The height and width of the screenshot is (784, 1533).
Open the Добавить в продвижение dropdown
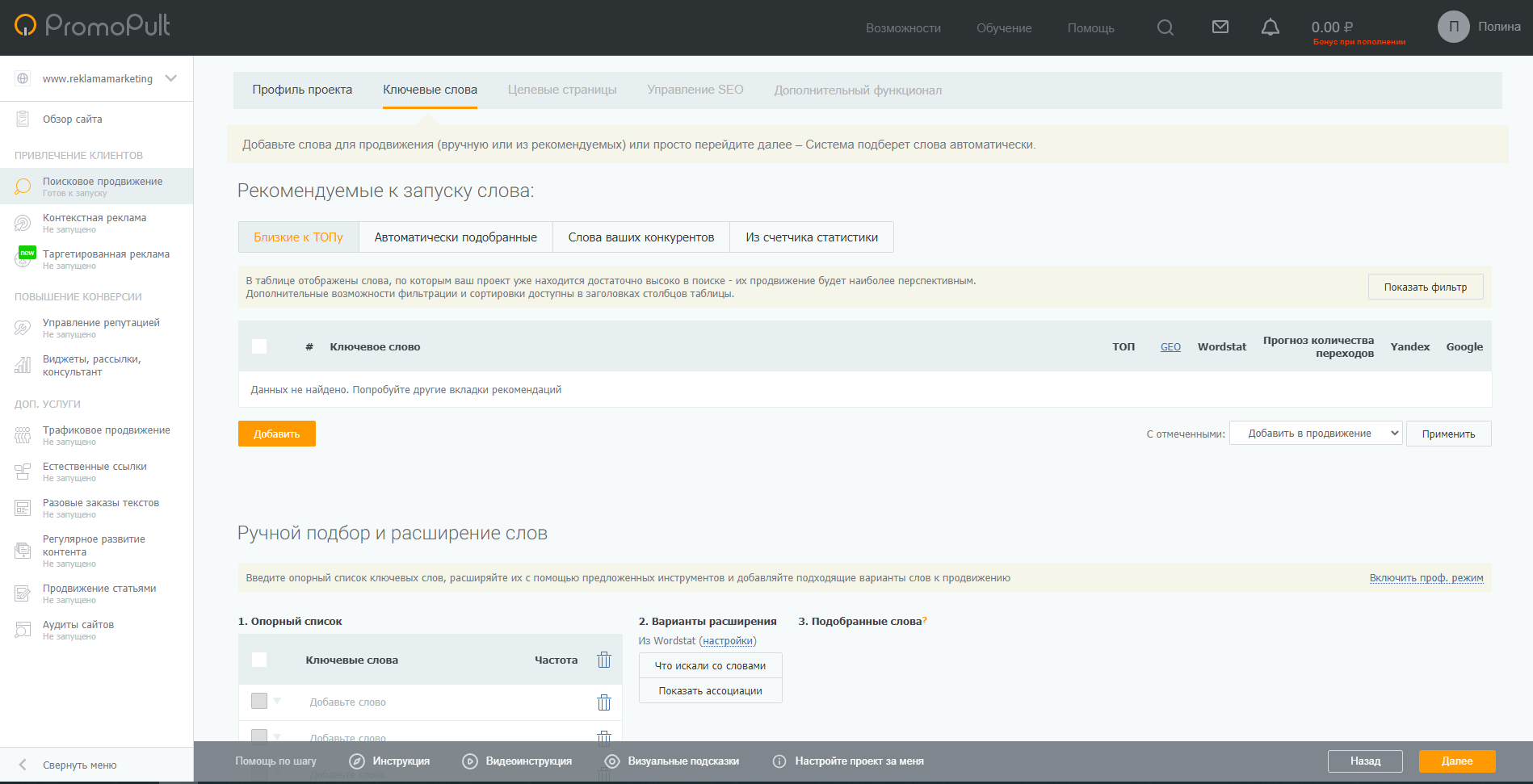coord(1316,434)
